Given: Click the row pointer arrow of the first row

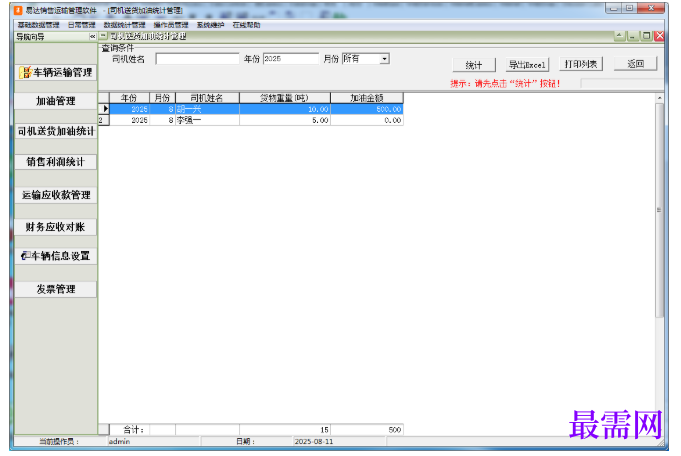Looking at the screenshot, I should coord(104,109).
